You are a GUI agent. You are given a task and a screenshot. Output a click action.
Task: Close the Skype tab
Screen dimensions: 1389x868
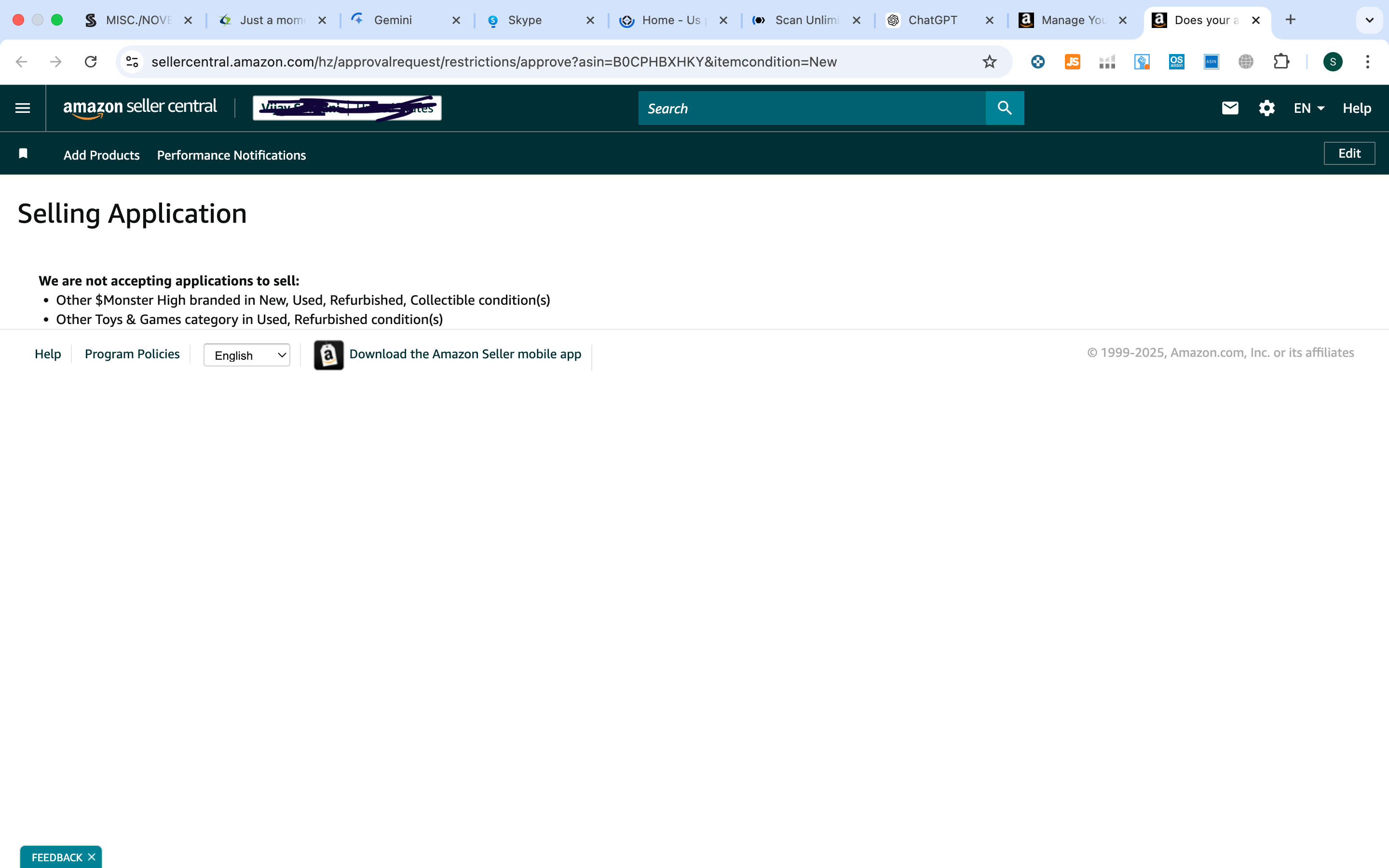click(590, 21)
